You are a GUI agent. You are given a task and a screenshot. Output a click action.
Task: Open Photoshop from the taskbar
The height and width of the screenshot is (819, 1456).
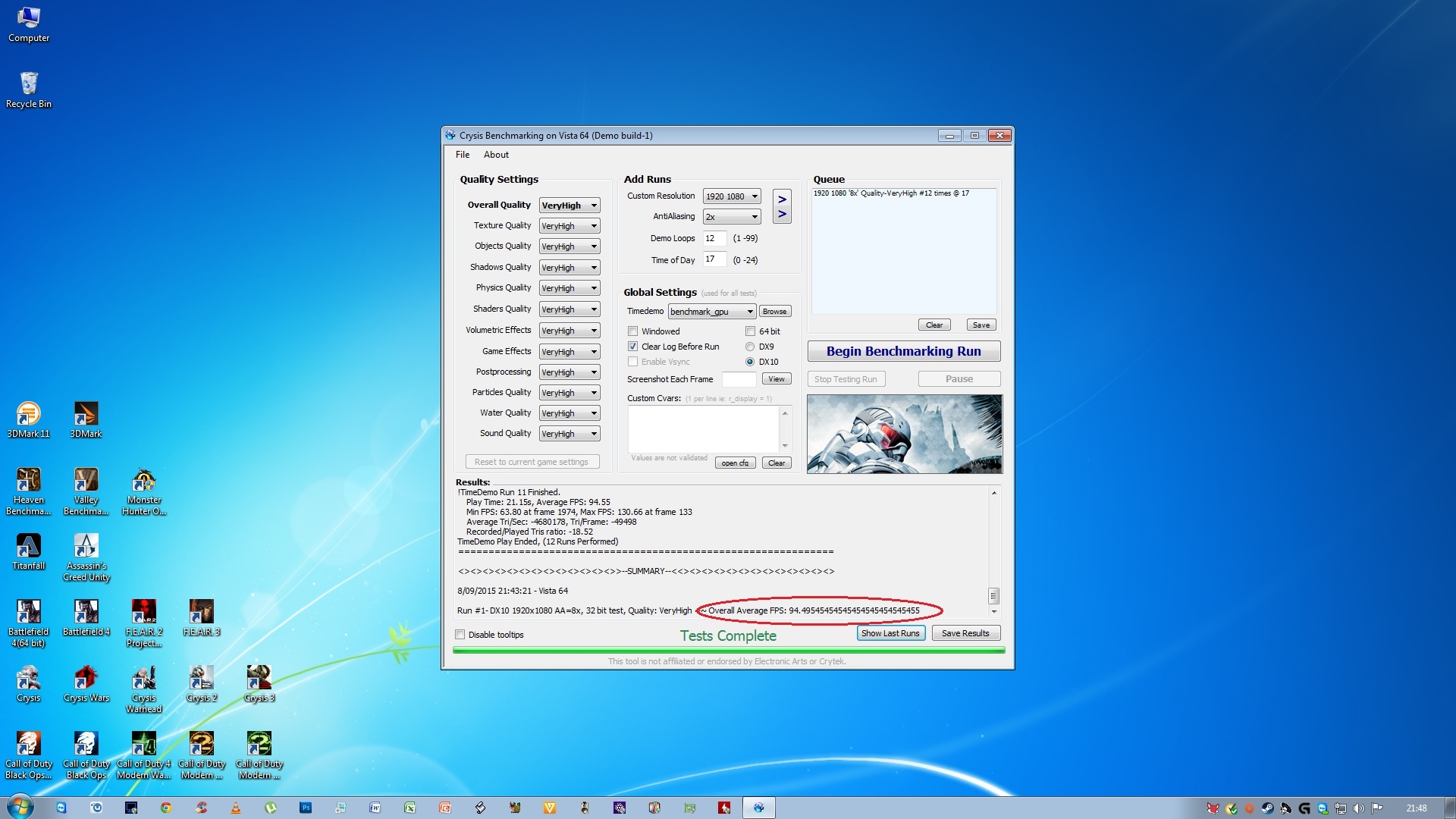306,808
